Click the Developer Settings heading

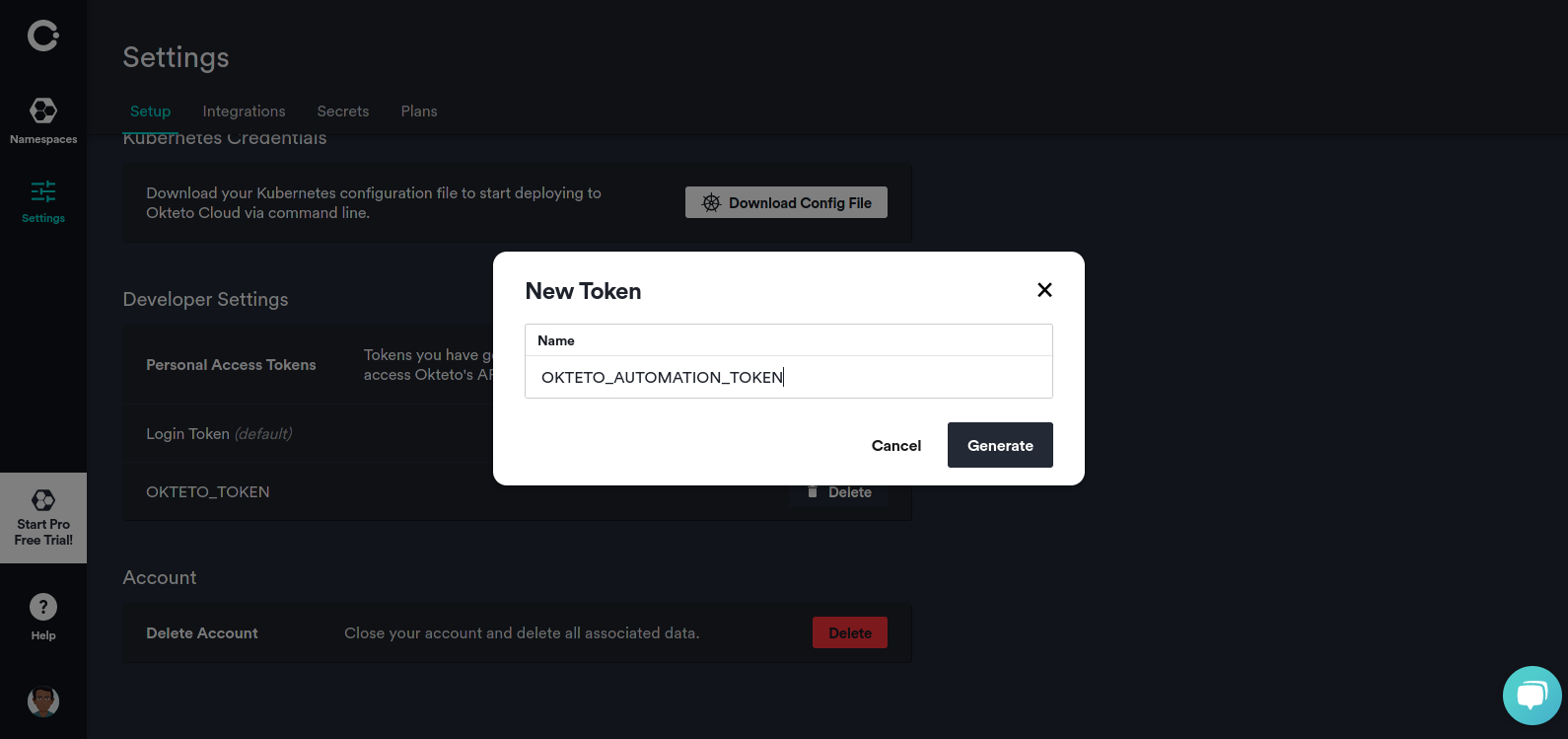pyautogui.click(x=205, y=299)
